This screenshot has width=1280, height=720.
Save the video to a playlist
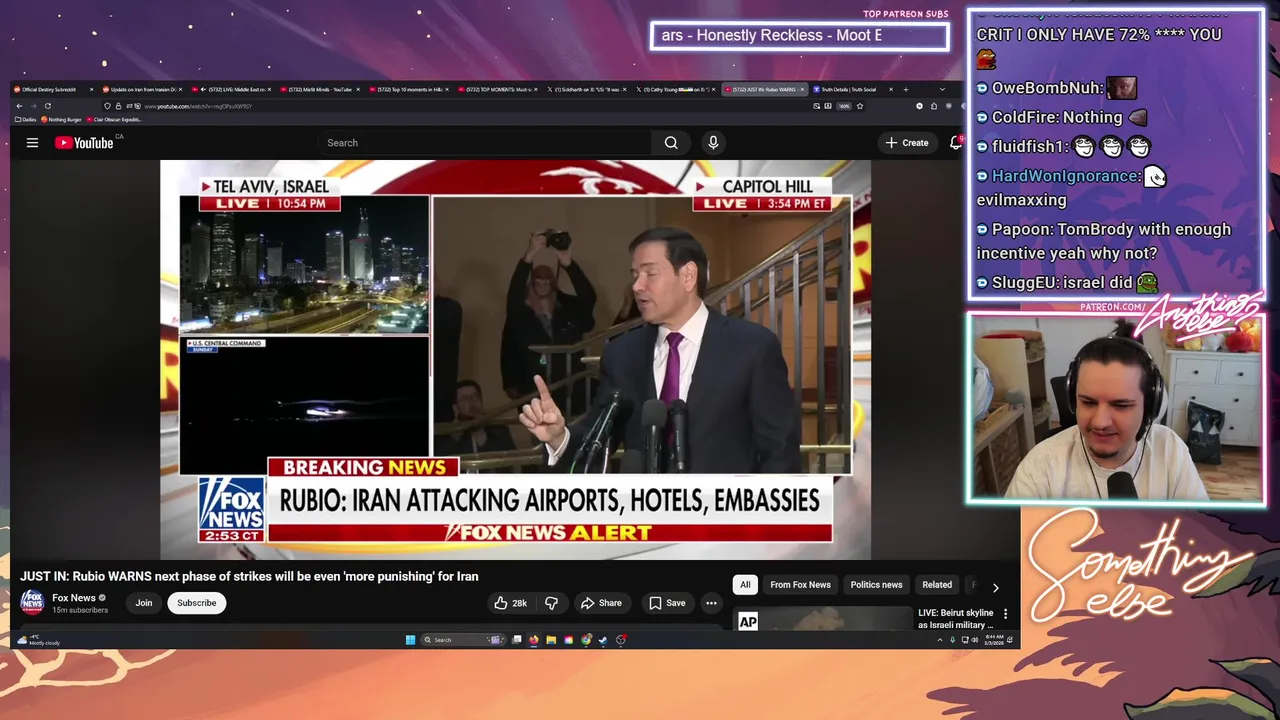coord(667,603)
